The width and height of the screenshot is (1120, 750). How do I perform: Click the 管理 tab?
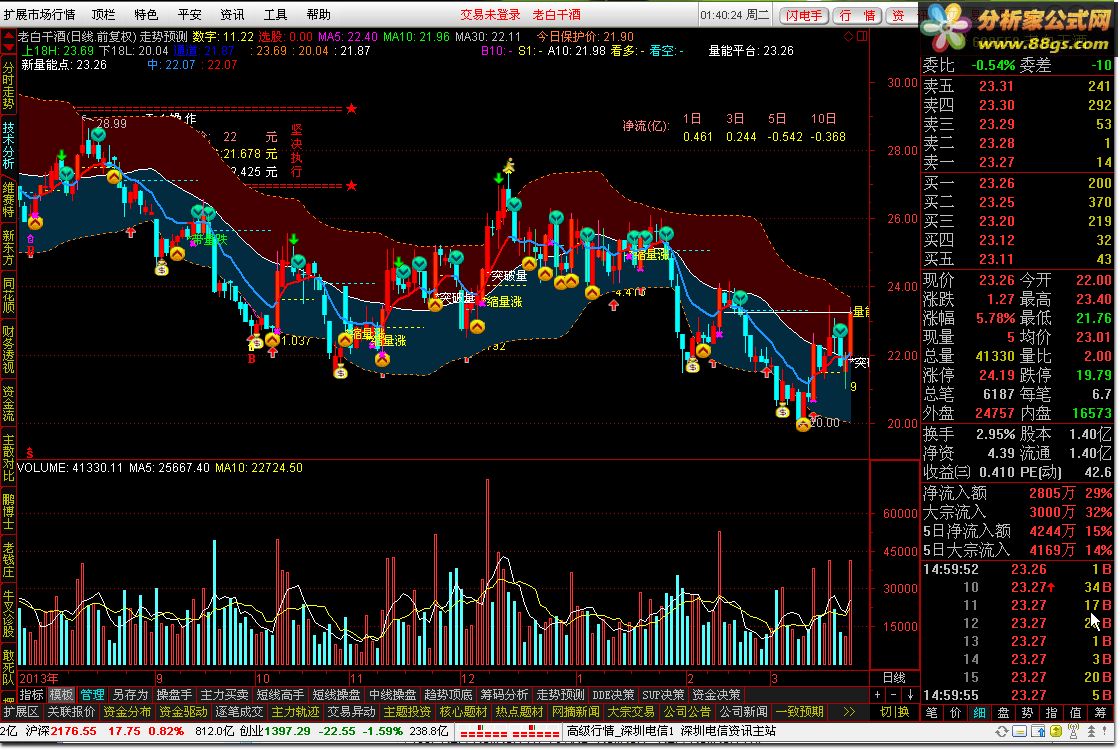click(91, 694)
